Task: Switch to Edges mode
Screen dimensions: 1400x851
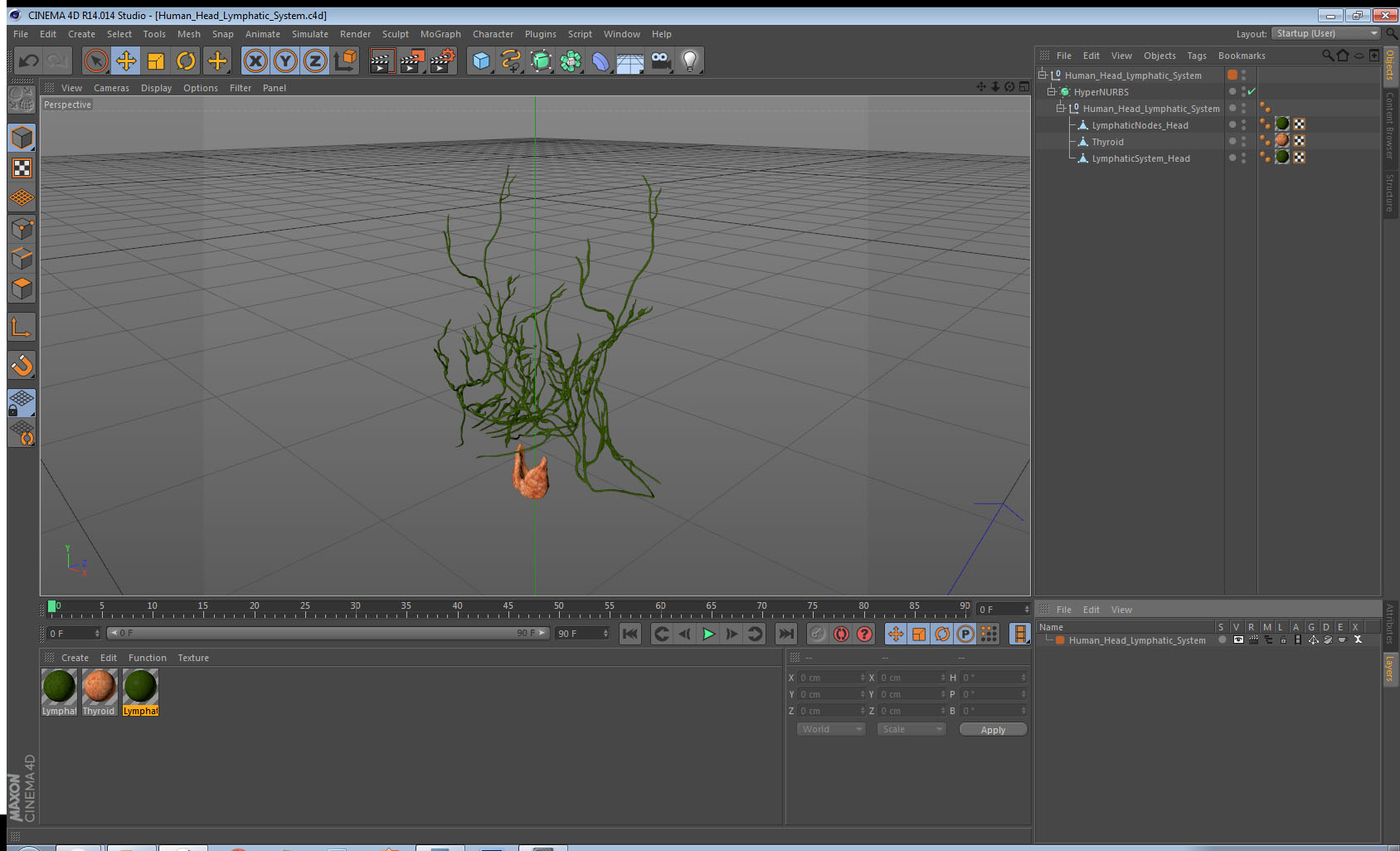Action: pyautogui.click(x=22, y=258)
